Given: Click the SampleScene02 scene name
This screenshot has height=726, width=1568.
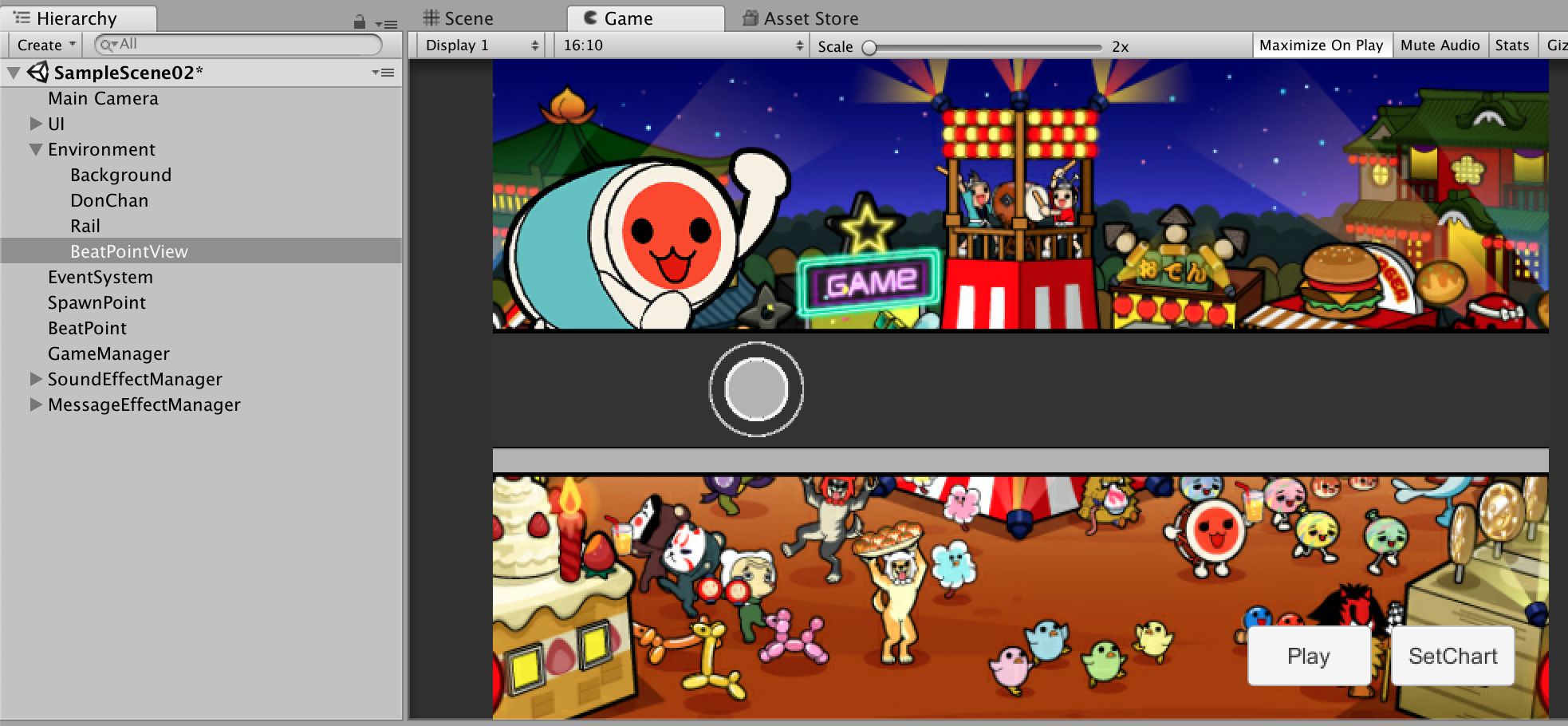Looking at the screenshot, I should pos(128,73).
